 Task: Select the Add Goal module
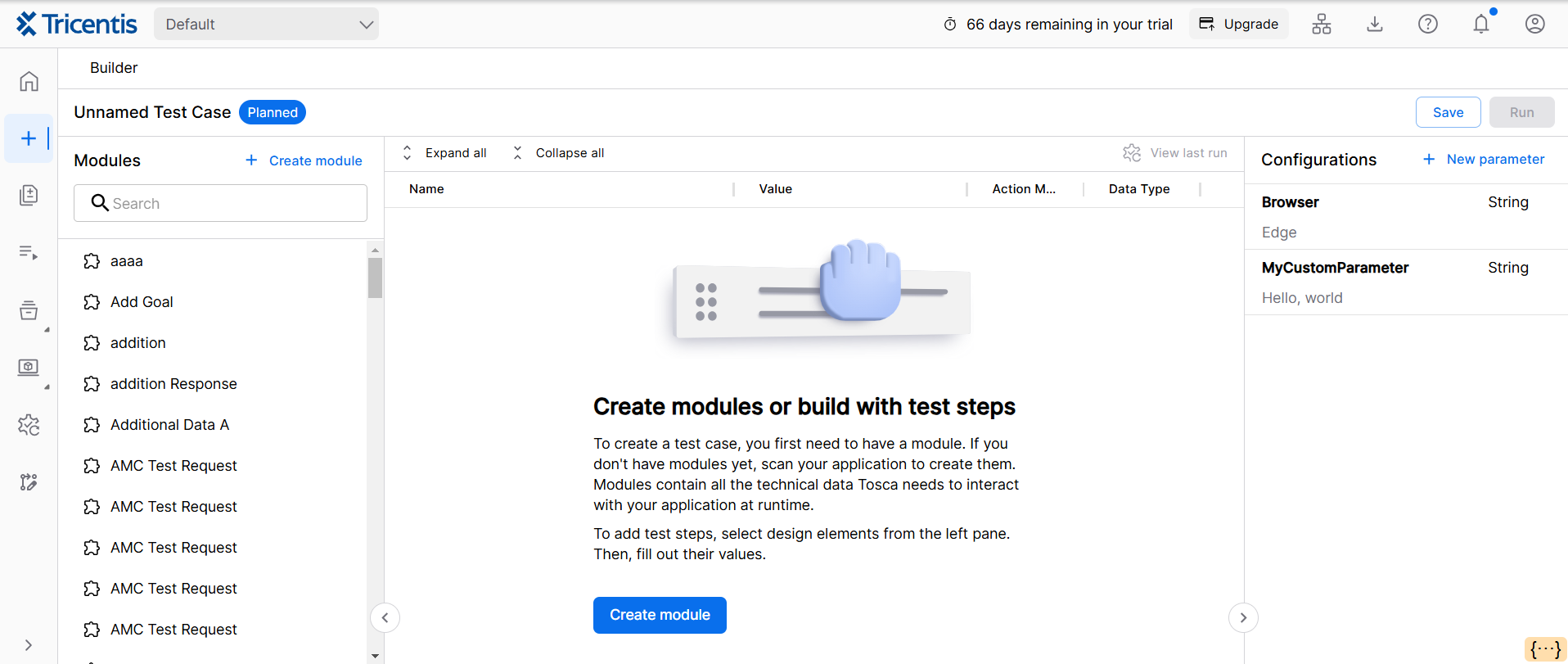[142, 302]
